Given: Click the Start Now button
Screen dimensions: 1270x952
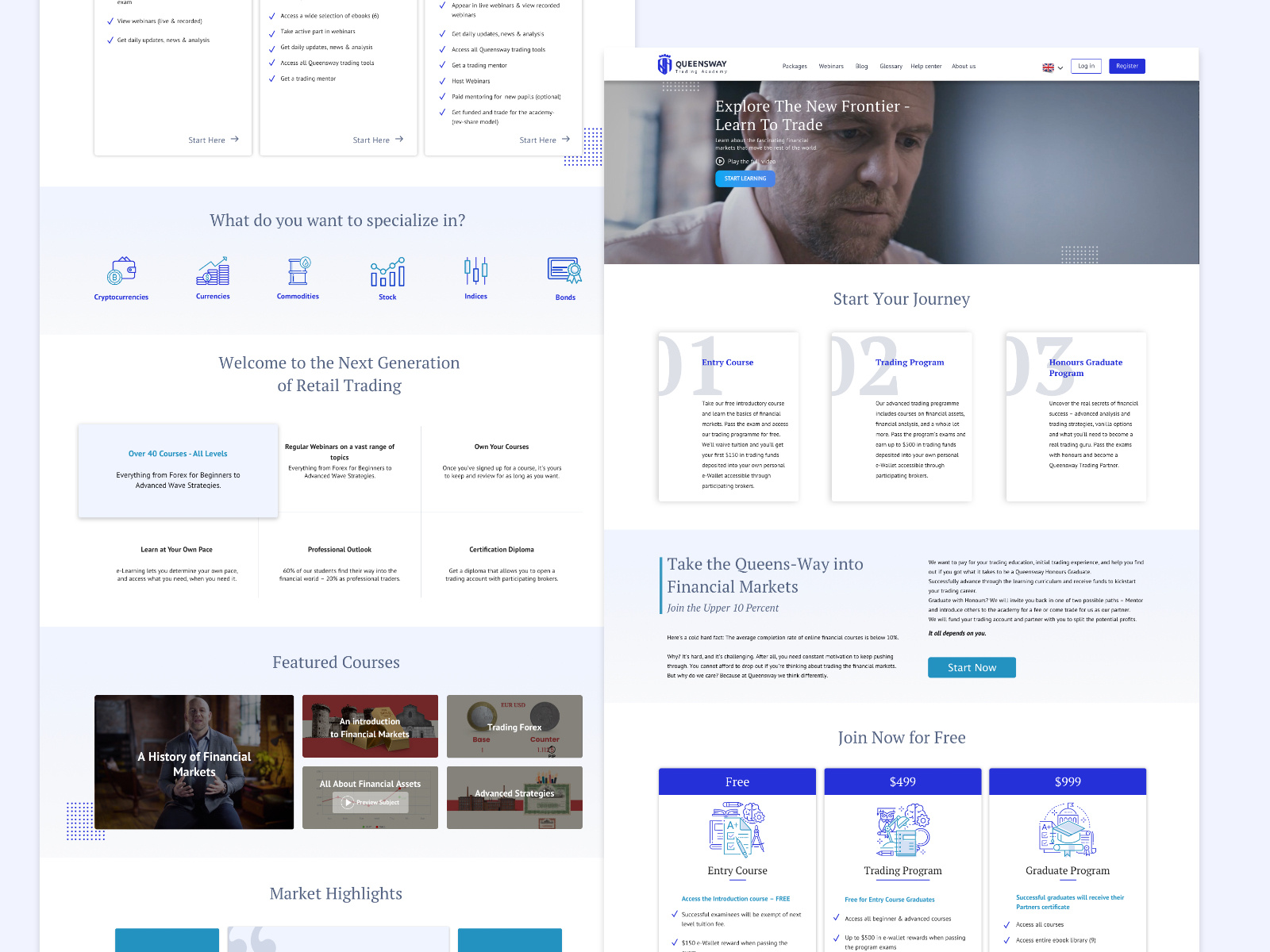Looking at the screenshot, I should 972,667.
